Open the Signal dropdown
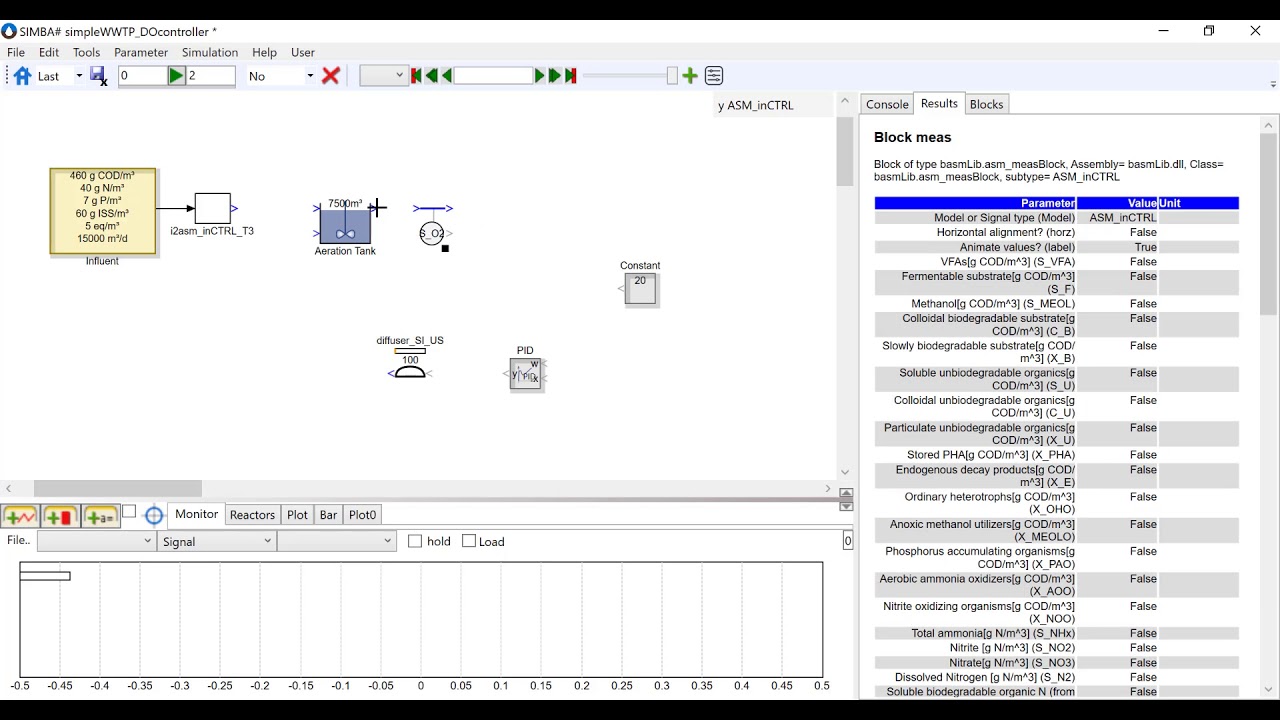Image resolution: width=1280 pixels, height=720 pixels. pyautogui.click(x=216, y=541)
